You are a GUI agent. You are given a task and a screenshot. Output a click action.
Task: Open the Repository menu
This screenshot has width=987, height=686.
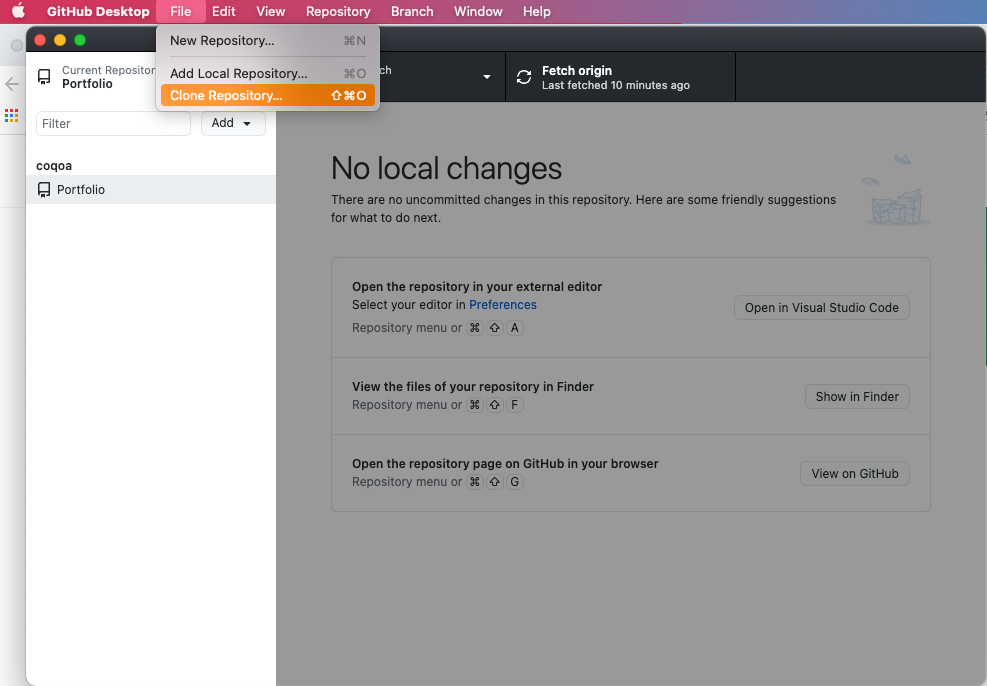tap(338, 11)
